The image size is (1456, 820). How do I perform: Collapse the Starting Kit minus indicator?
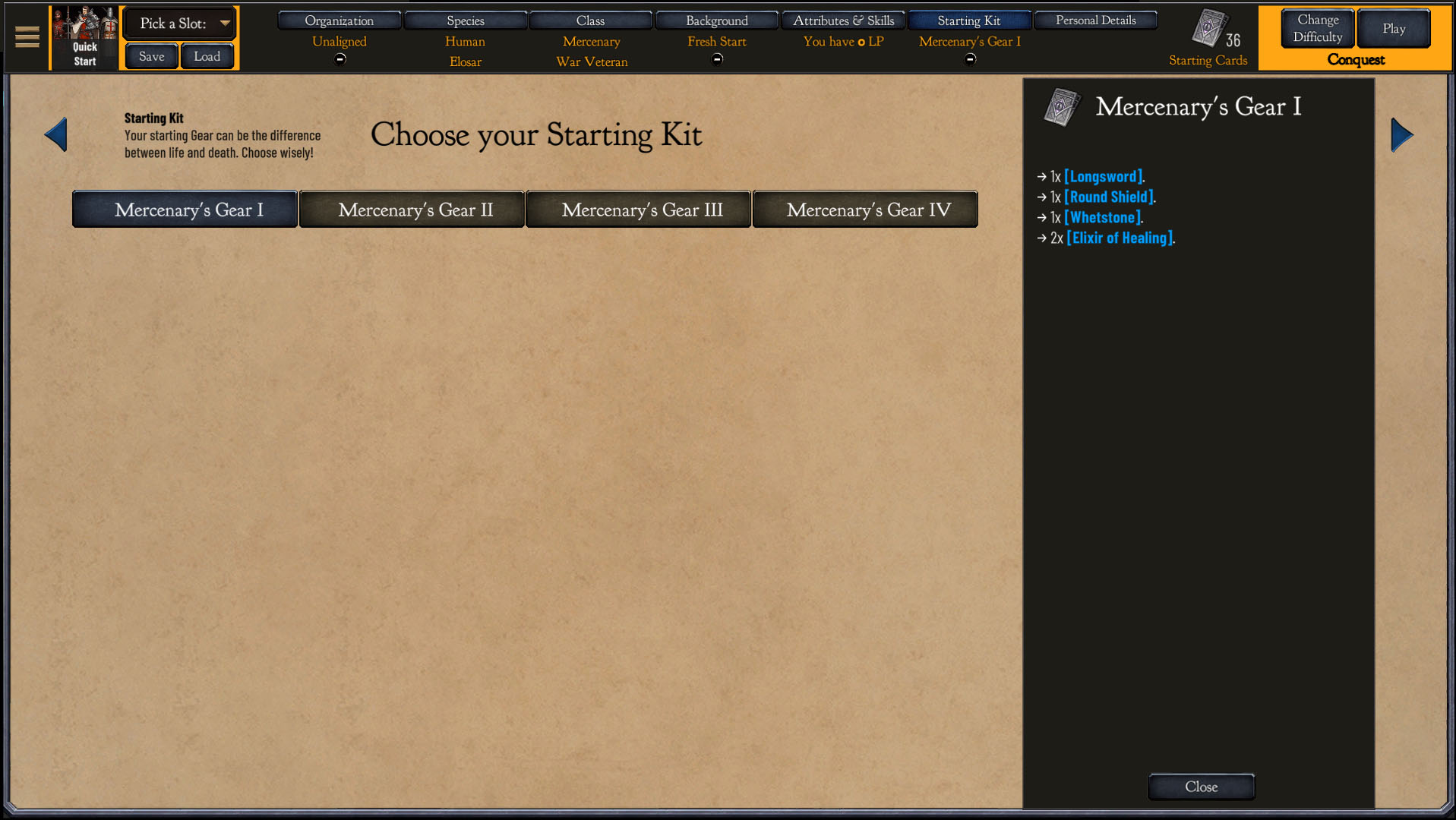click(x=970, y=59)
